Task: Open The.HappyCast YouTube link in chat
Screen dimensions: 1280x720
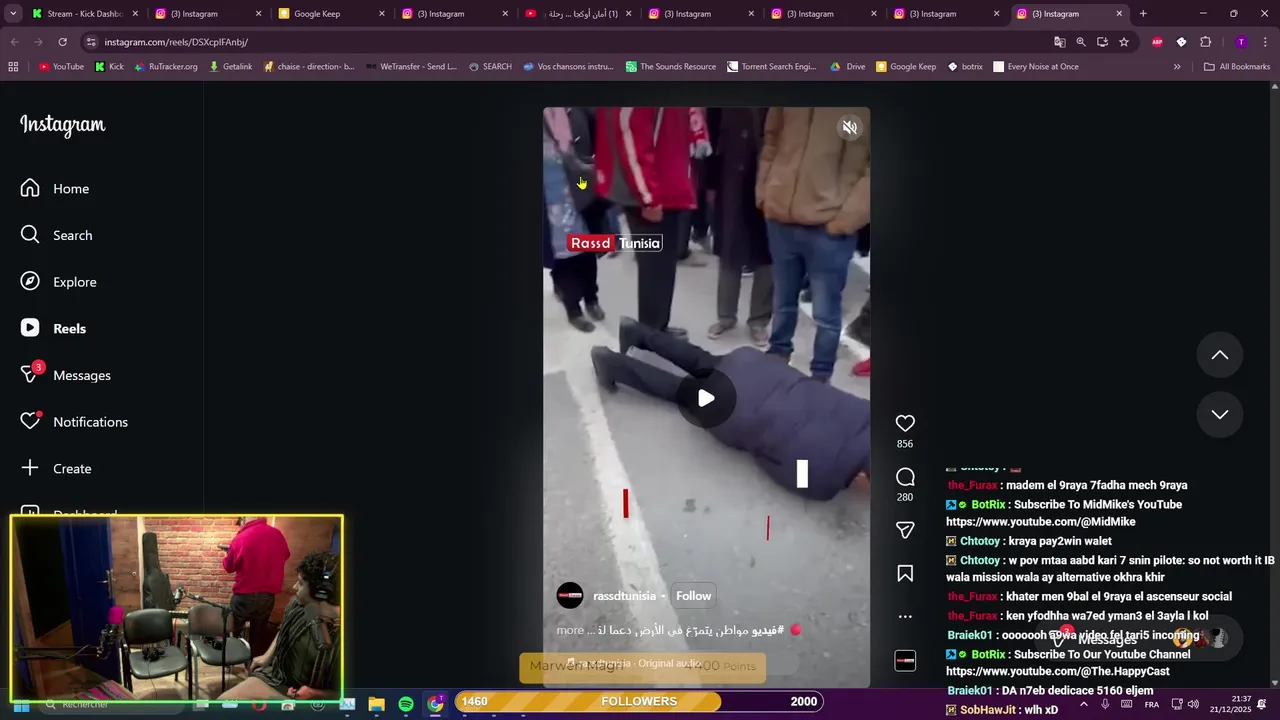Action: pos(1057,671)
